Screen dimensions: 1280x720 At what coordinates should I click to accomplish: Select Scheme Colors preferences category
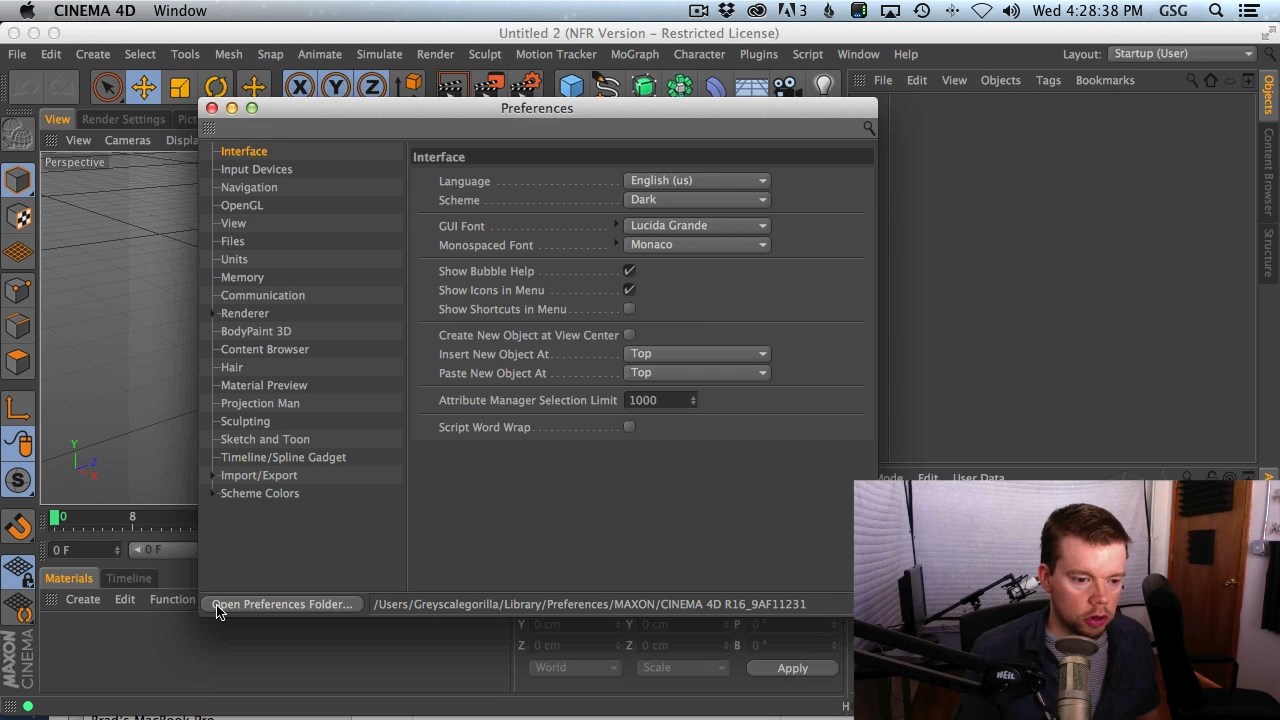coord(259,493)
